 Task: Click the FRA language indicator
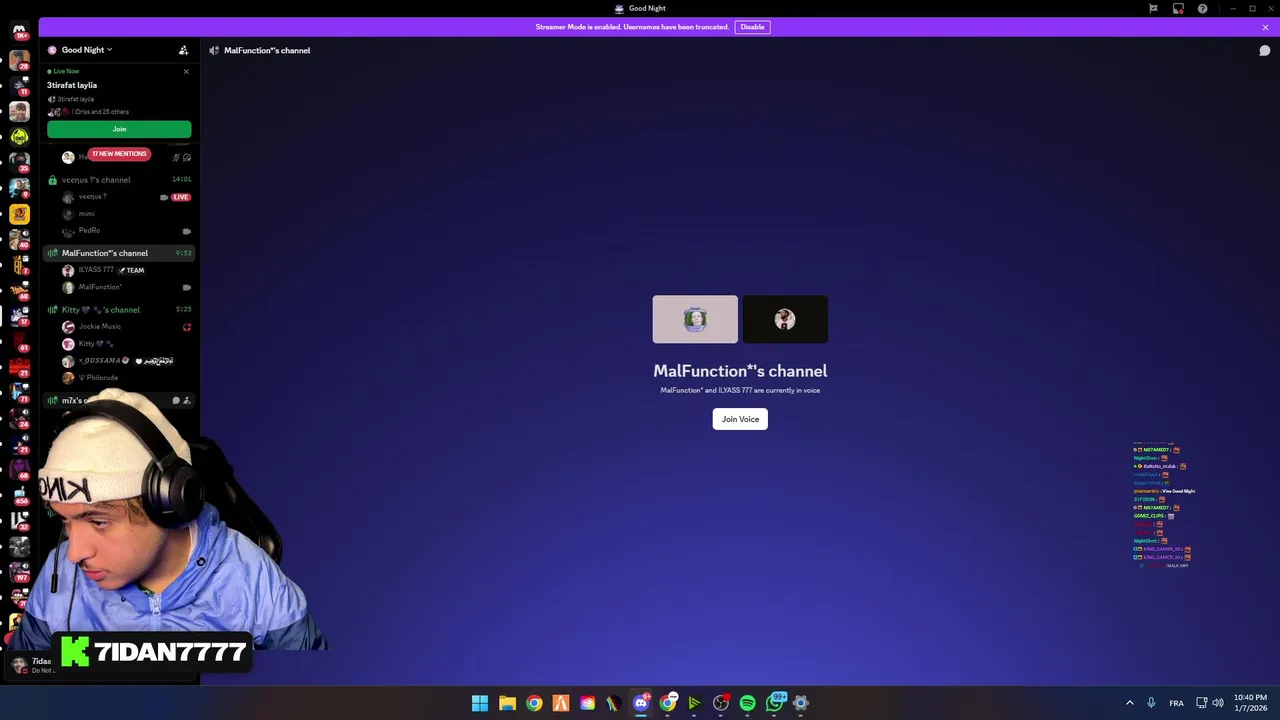pyautogui.click(x=1176, y=703)
